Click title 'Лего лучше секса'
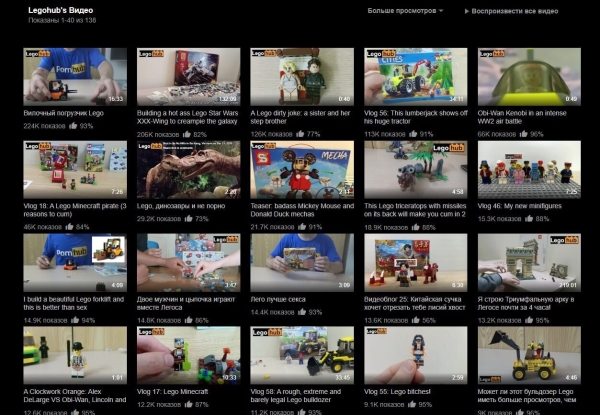600x415 pixels. (x=278, y=299)
